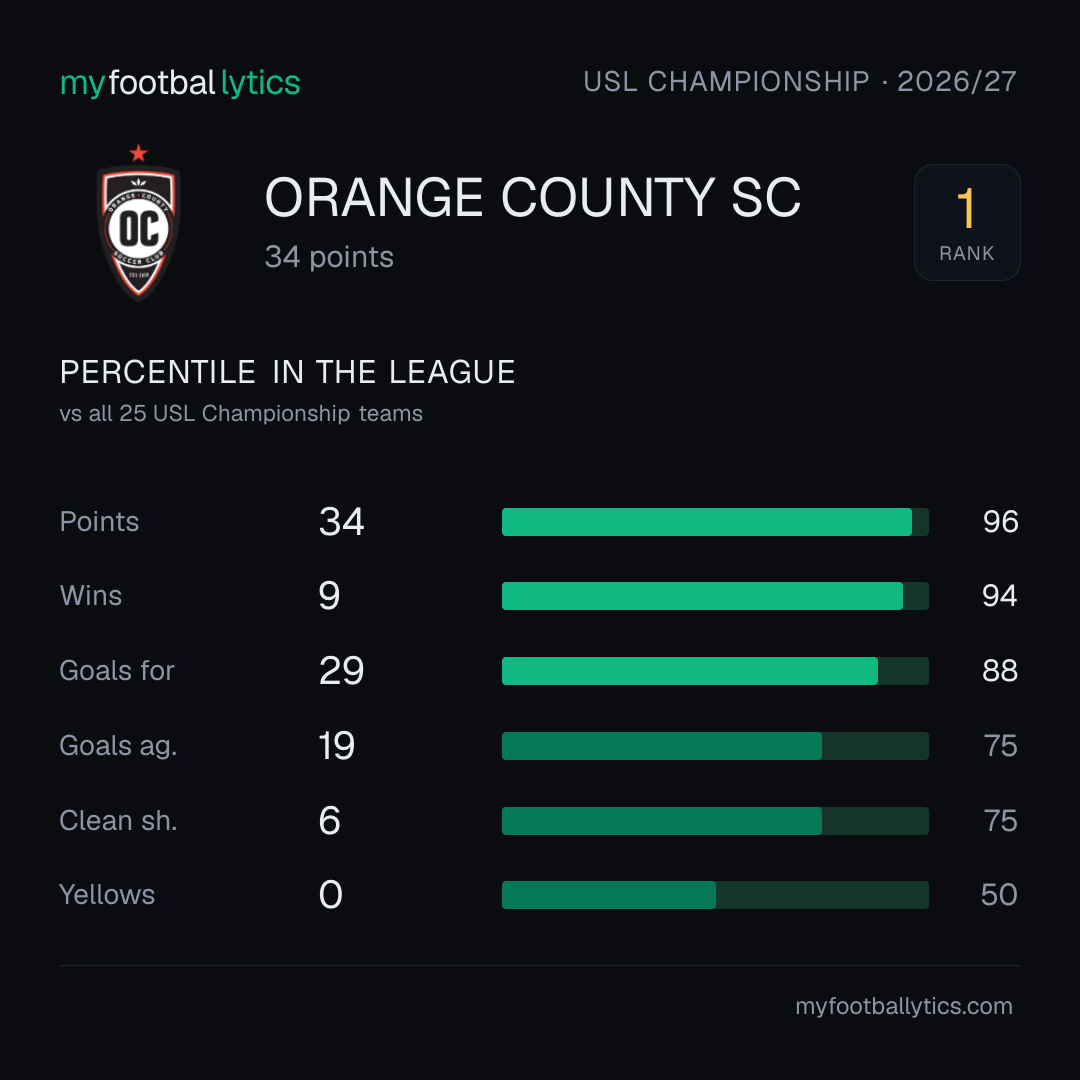Select the Clean sh. percentile bar
This screenshot has width=1080, height=1080.
715,821
